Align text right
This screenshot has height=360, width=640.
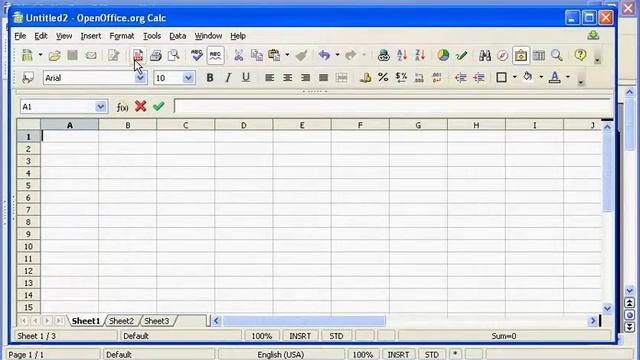[x=305, y=78]
